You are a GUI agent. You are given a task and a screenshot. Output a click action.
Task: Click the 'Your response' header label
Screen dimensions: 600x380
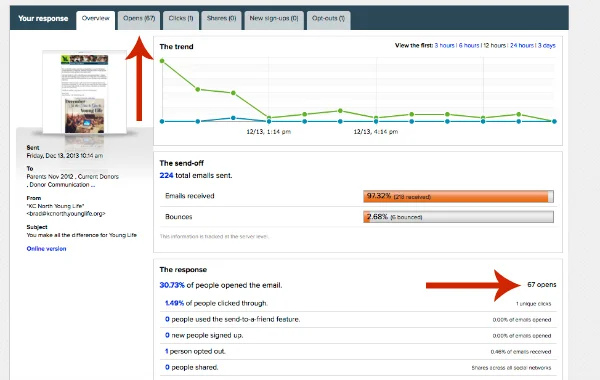[43, 18]
